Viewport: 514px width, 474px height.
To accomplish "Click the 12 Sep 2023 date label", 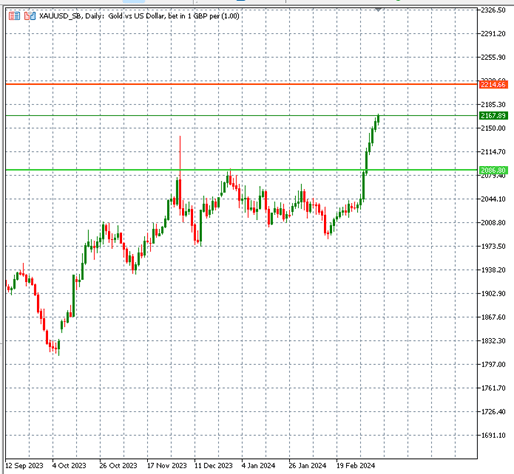I will pyautogui.click(x=24, y=465).
